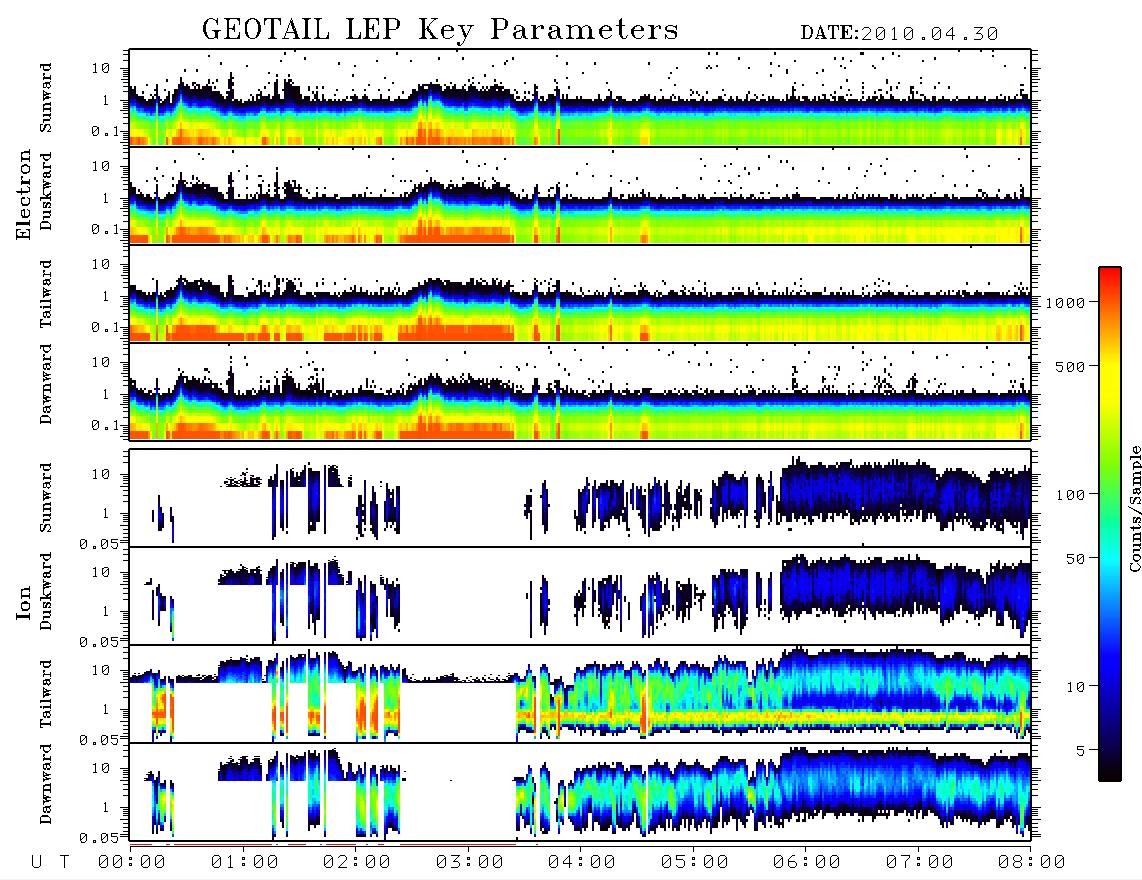Viewport: 1142px width, 880px height.
Task: Select the Ion Dawnward axis label
Action: (x=46, y=784)
